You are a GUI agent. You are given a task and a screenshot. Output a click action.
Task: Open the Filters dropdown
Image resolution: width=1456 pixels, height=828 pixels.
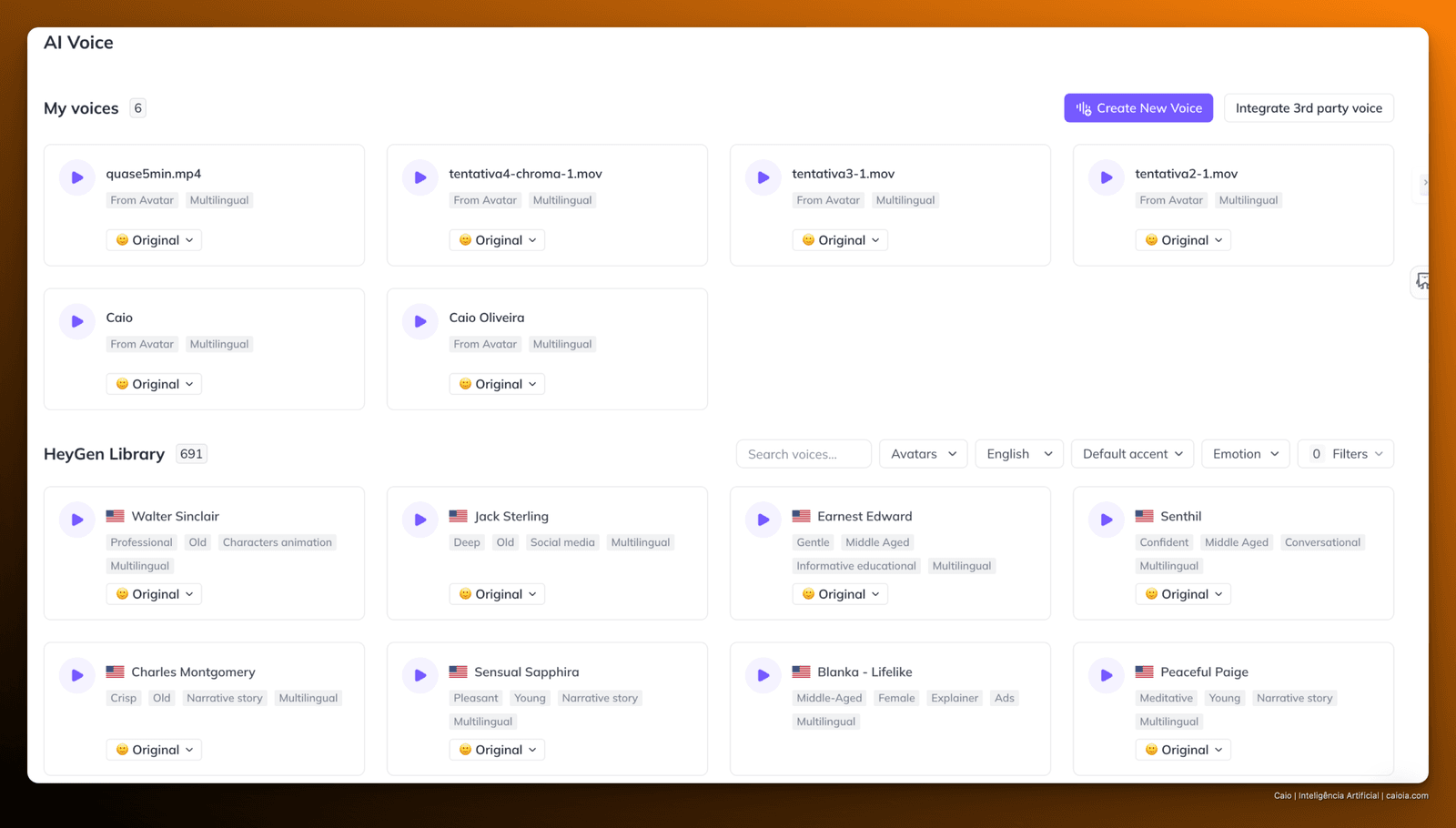[1346, 453]
